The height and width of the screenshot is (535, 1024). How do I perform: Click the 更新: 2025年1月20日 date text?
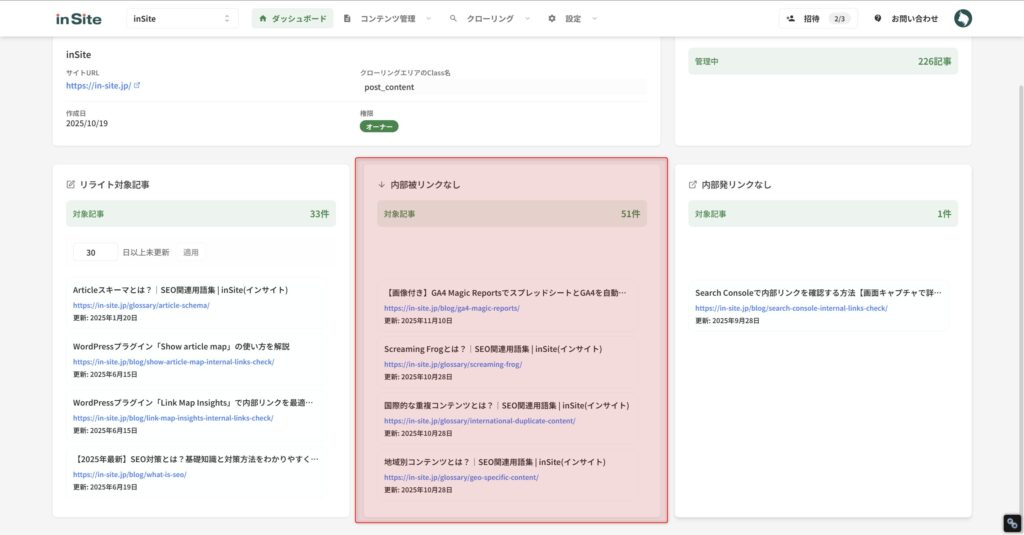(105, 318)
